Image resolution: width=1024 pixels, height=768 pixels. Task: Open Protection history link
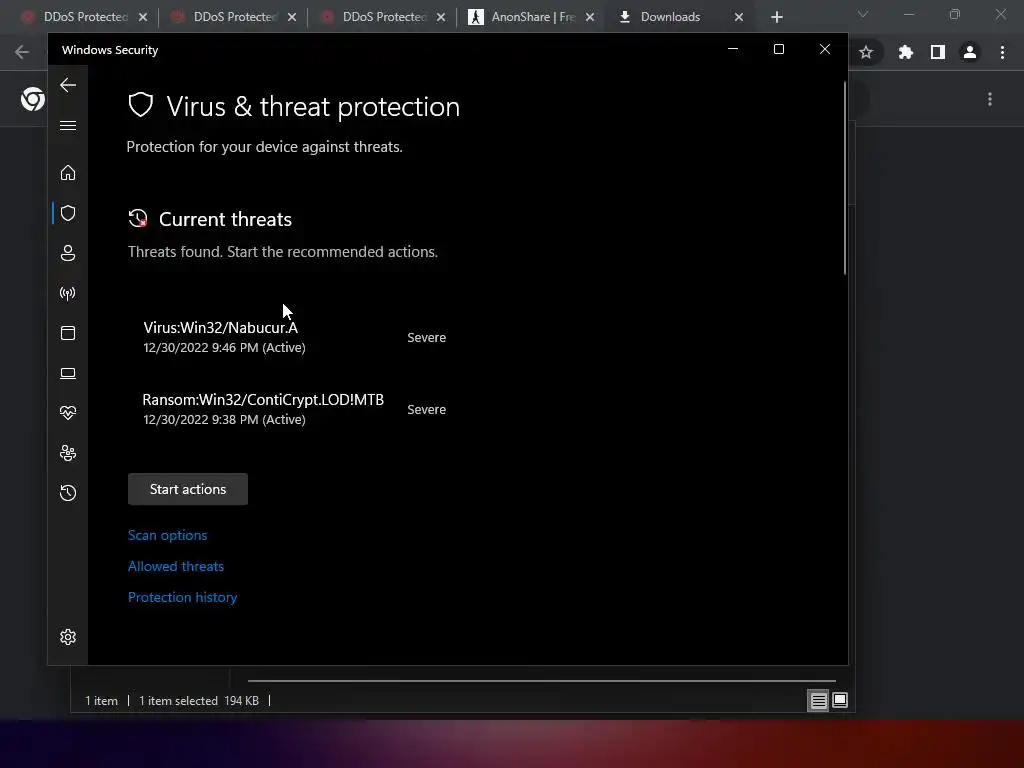182,597
